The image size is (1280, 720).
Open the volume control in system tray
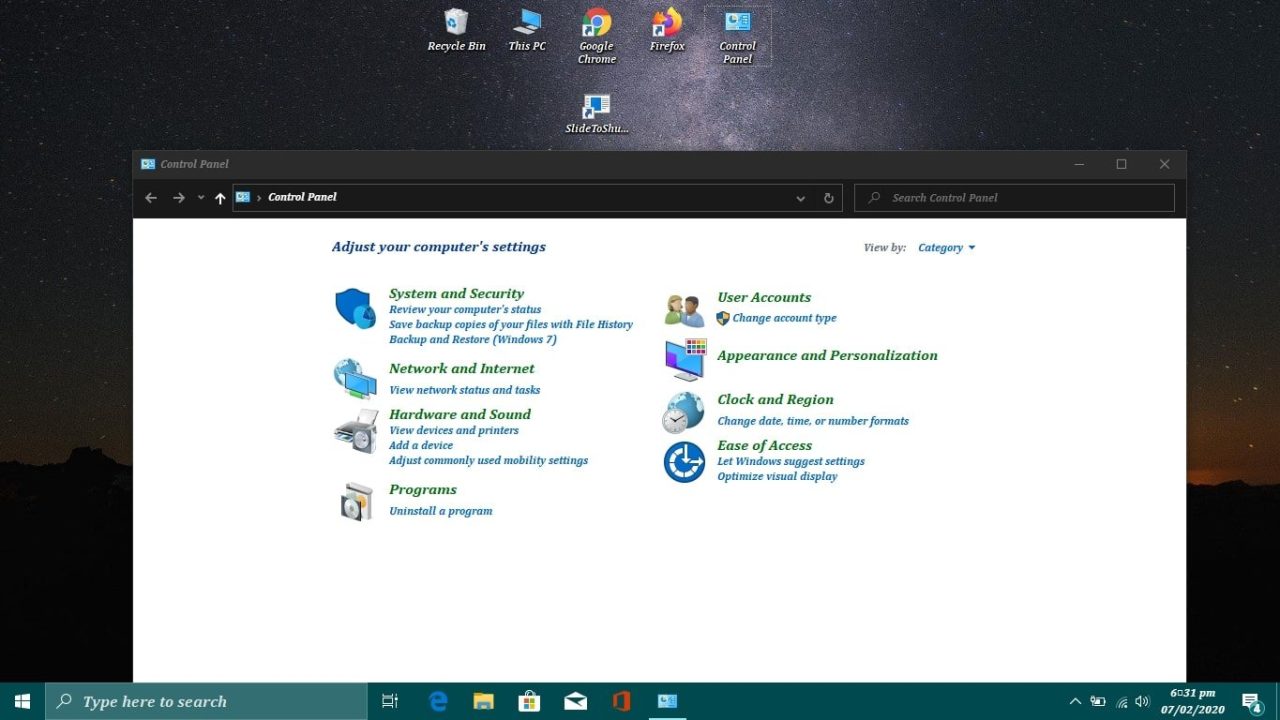[x=1142, y=702]
